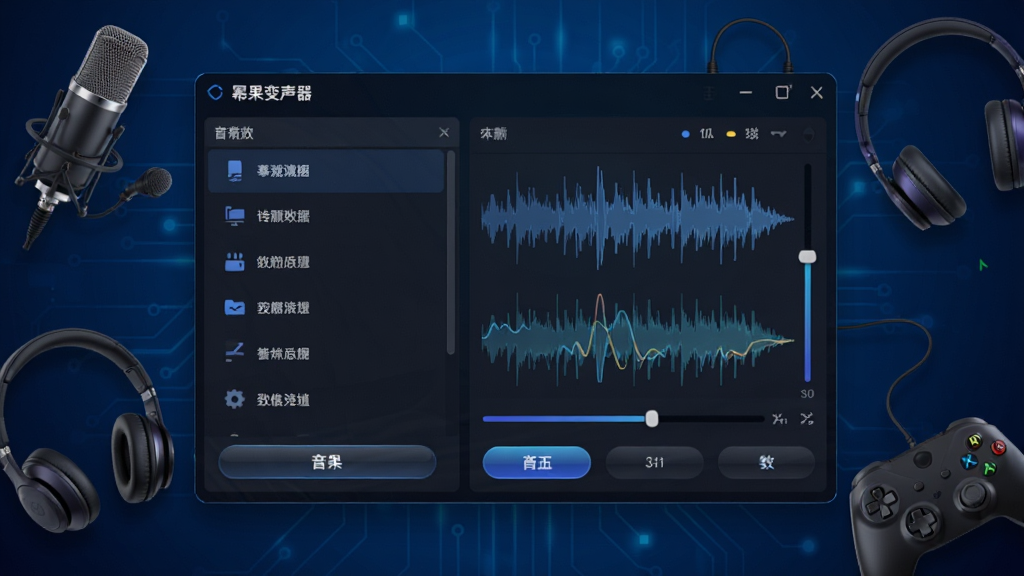
Task: Click the grey curve icon in waveform header
Action: tap(778, 134)
